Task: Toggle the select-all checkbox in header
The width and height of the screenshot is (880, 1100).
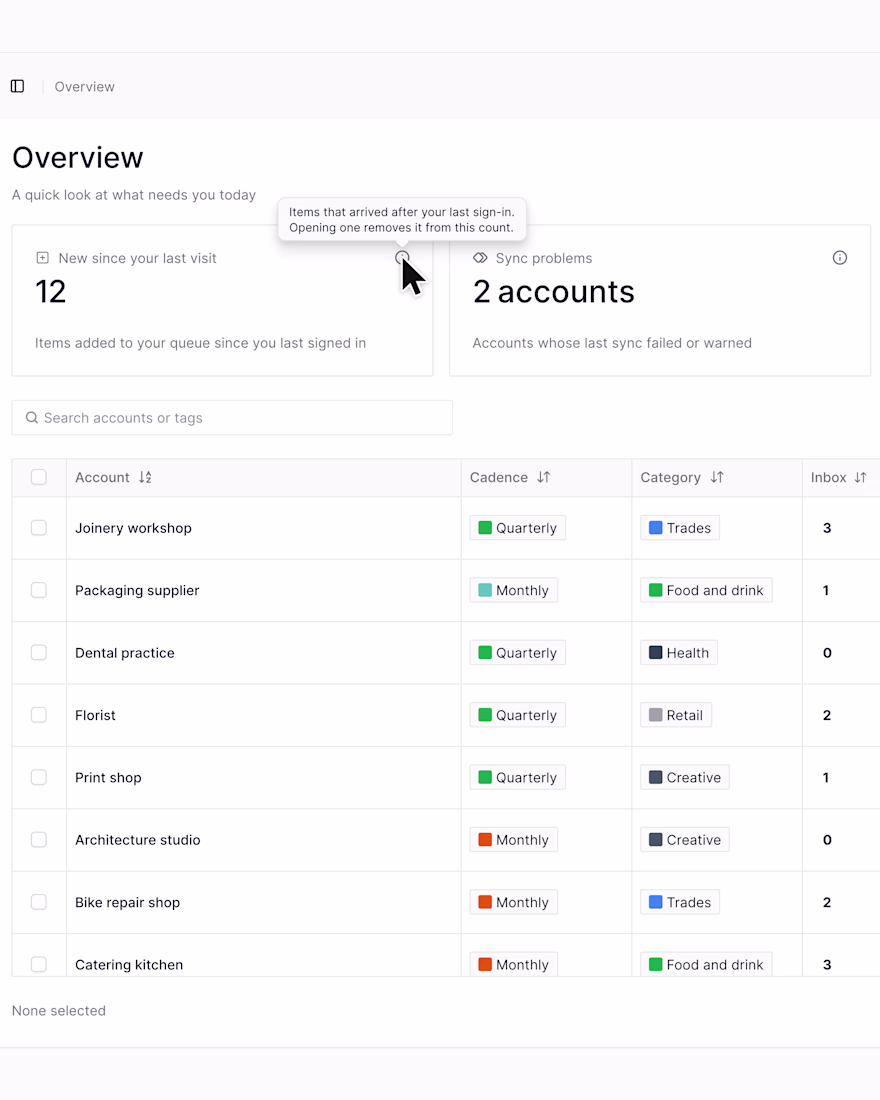Action: click(x=39, y=477)
